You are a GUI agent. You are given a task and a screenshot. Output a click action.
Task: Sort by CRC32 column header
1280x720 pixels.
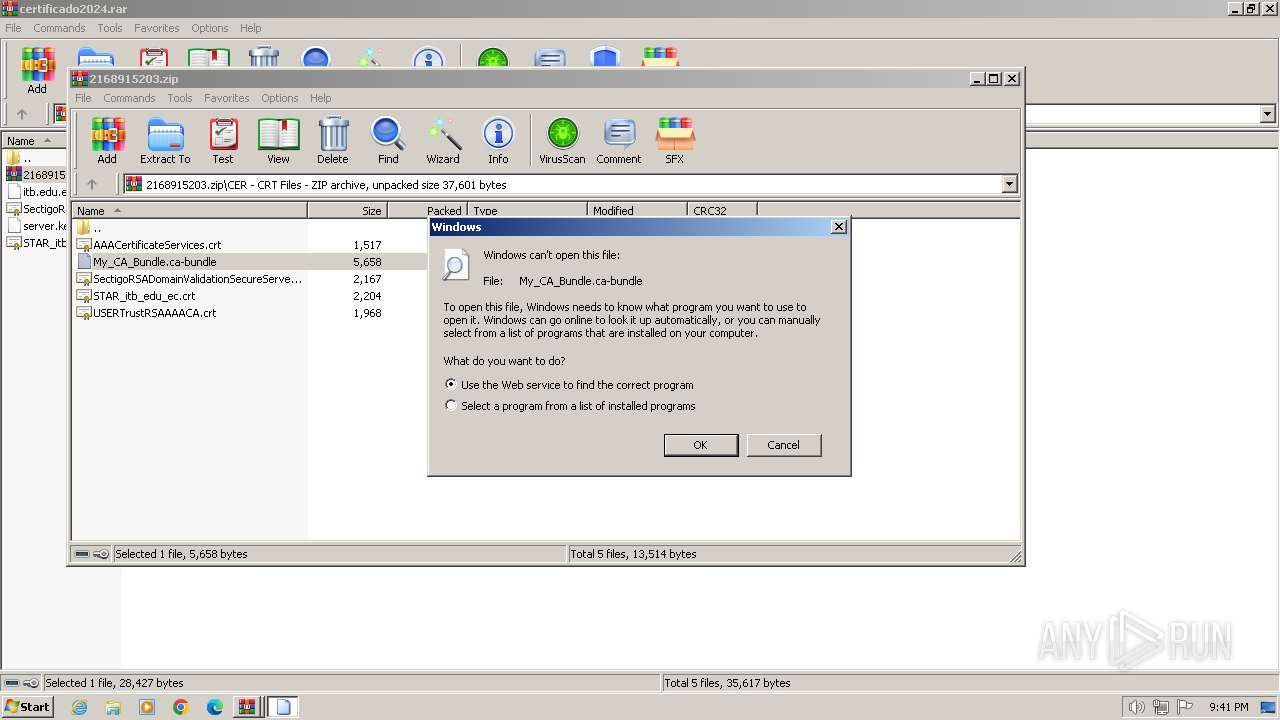click(722, 211)
